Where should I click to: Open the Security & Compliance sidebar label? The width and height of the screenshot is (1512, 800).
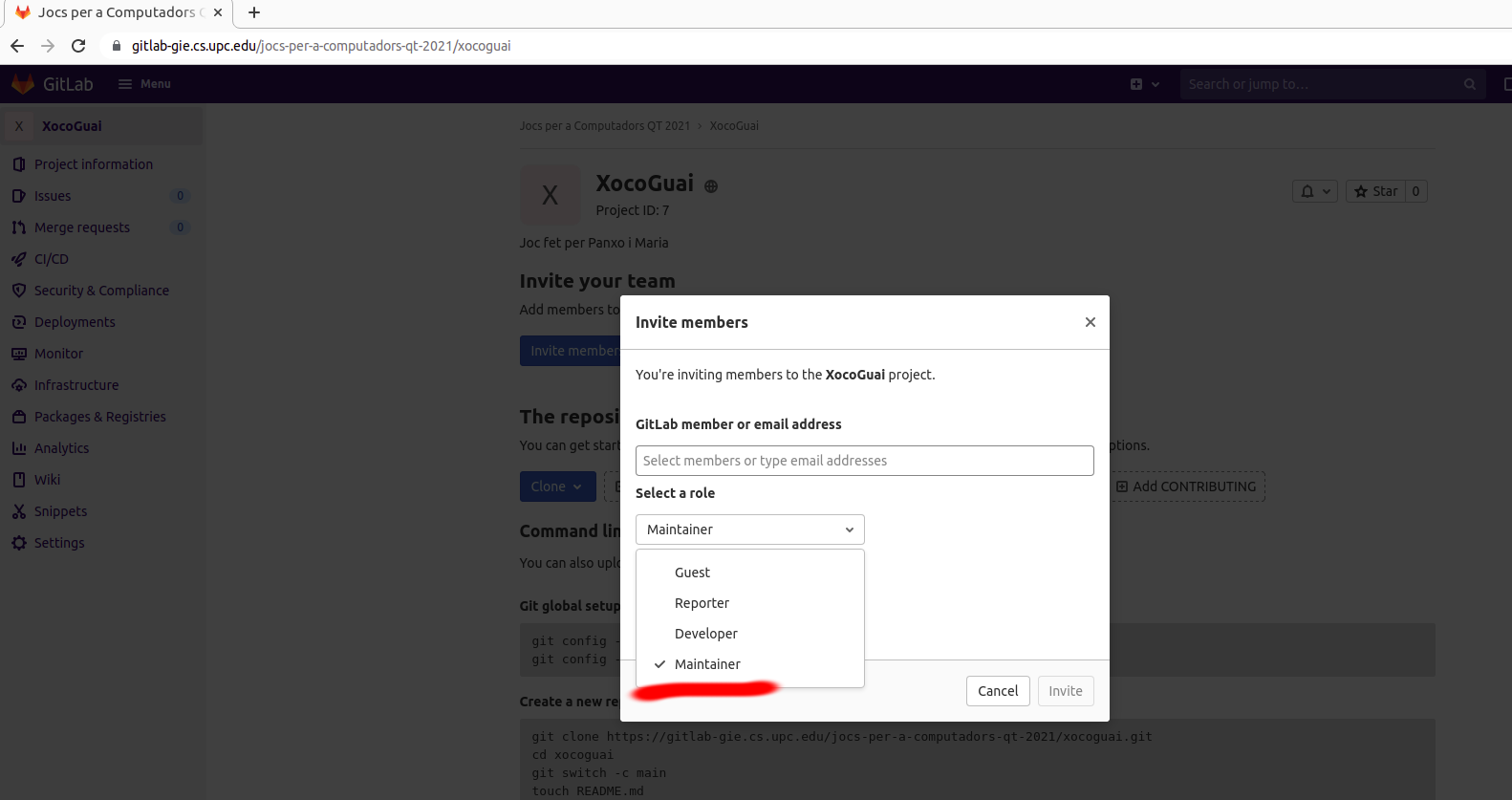coord(101,291)
